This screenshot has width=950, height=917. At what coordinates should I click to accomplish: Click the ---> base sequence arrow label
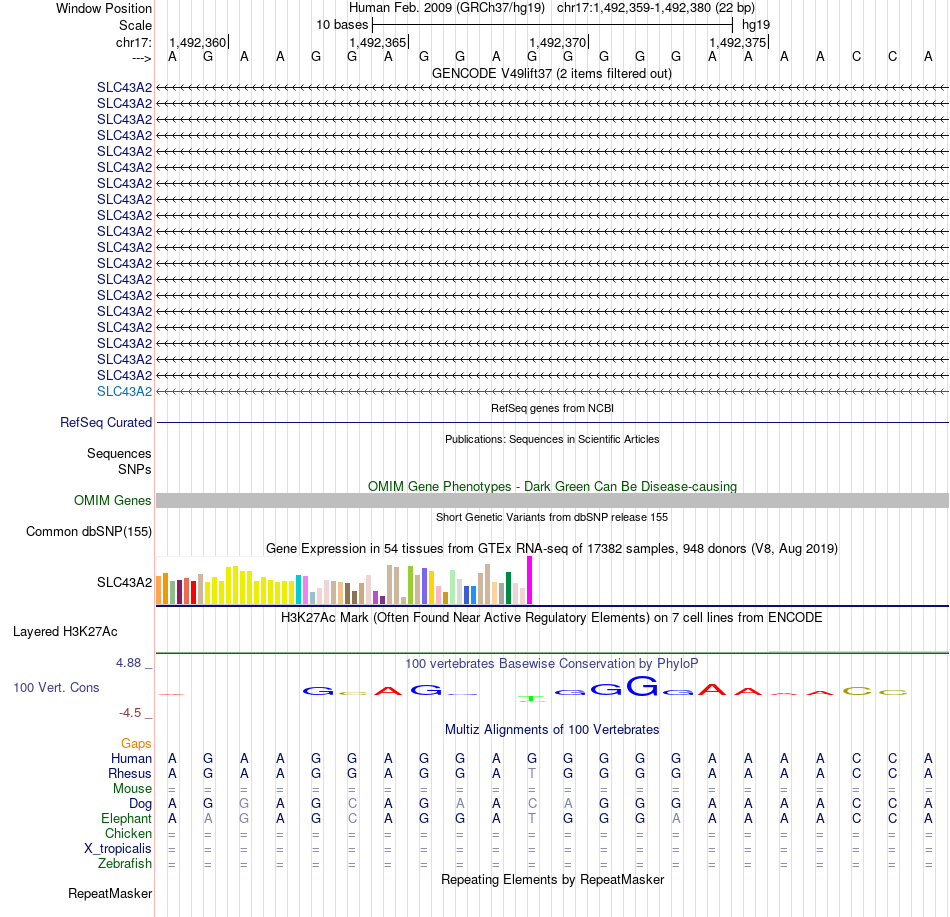(x=141, y=58)
